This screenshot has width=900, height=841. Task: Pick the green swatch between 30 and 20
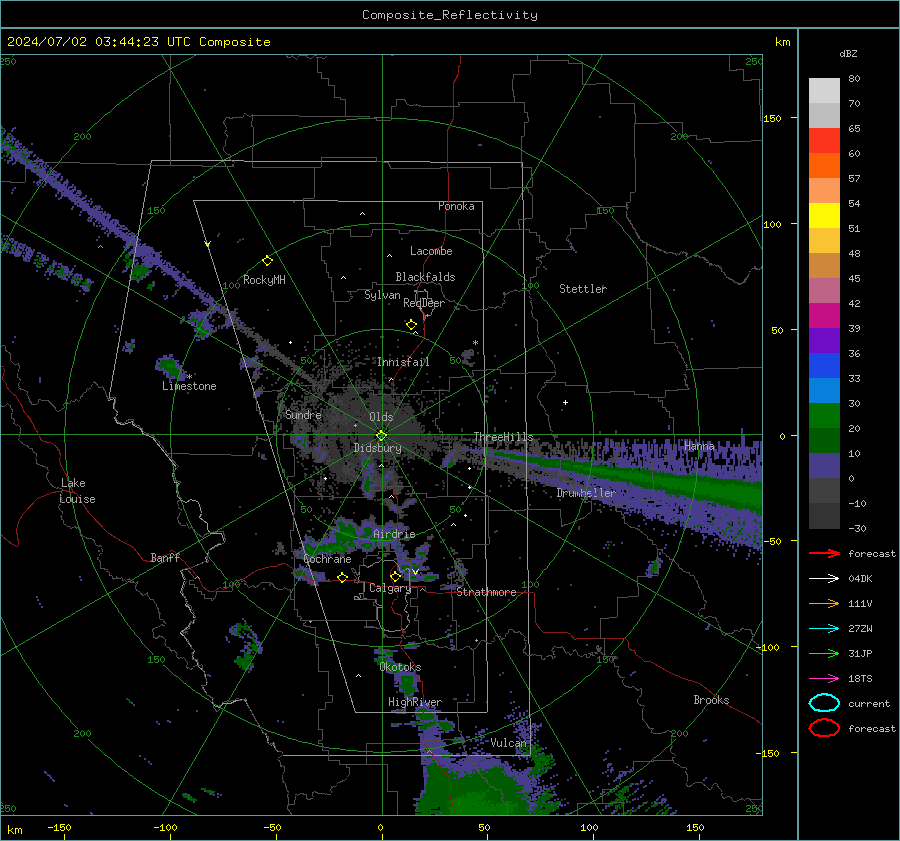[x=824, y=416]
